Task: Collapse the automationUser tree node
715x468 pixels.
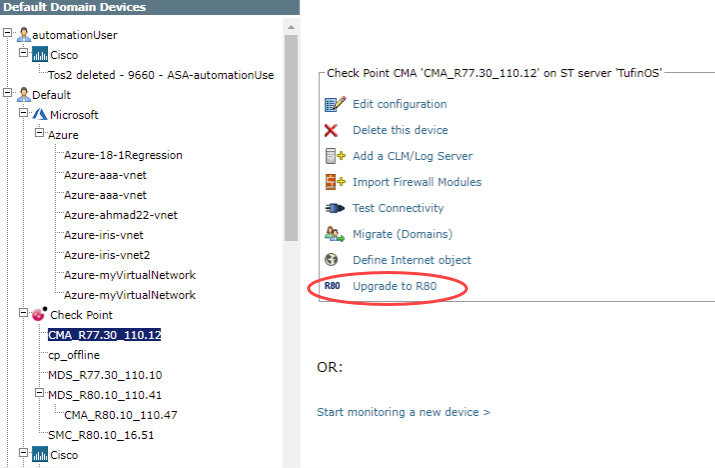Action: point(8,33)
